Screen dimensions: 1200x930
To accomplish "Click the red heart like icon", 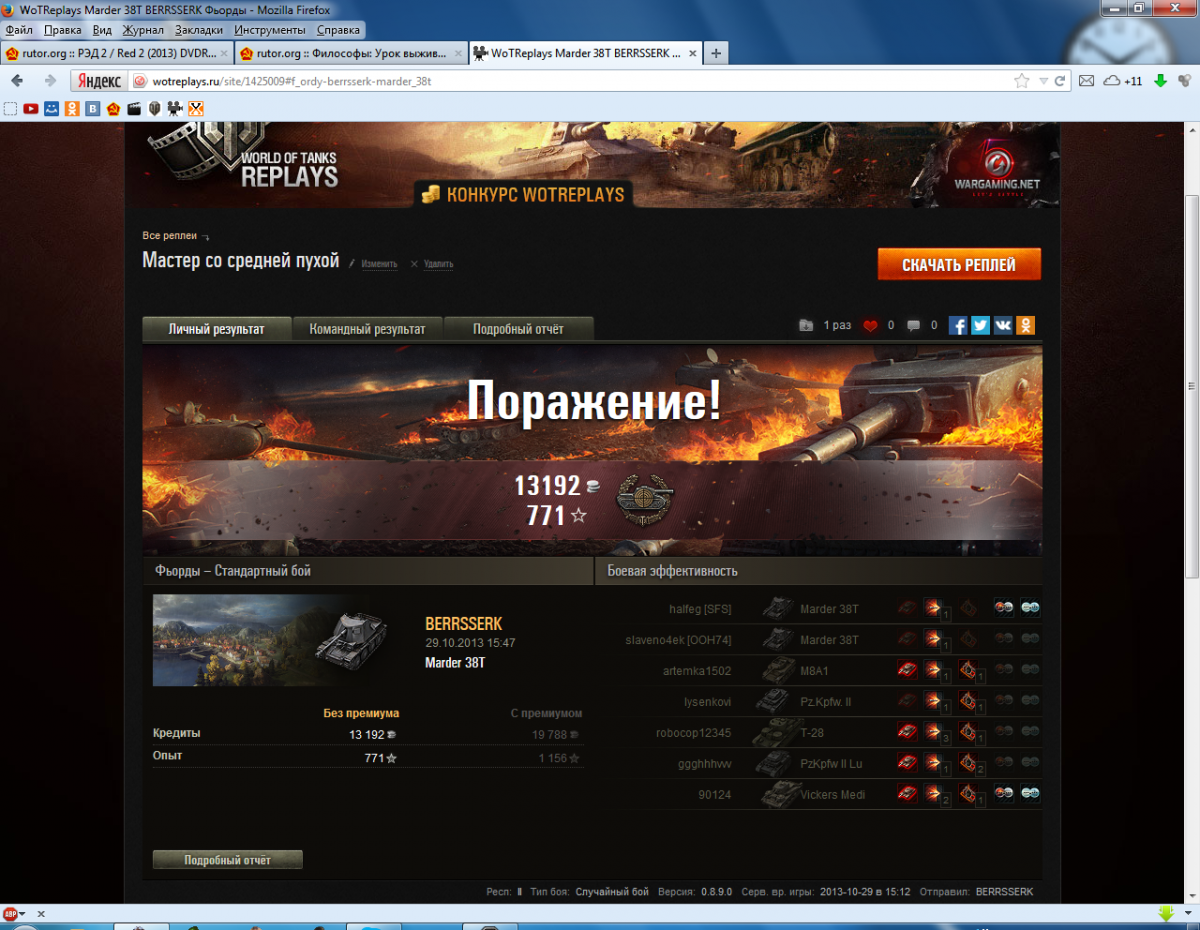I will [x=870, y=326].
